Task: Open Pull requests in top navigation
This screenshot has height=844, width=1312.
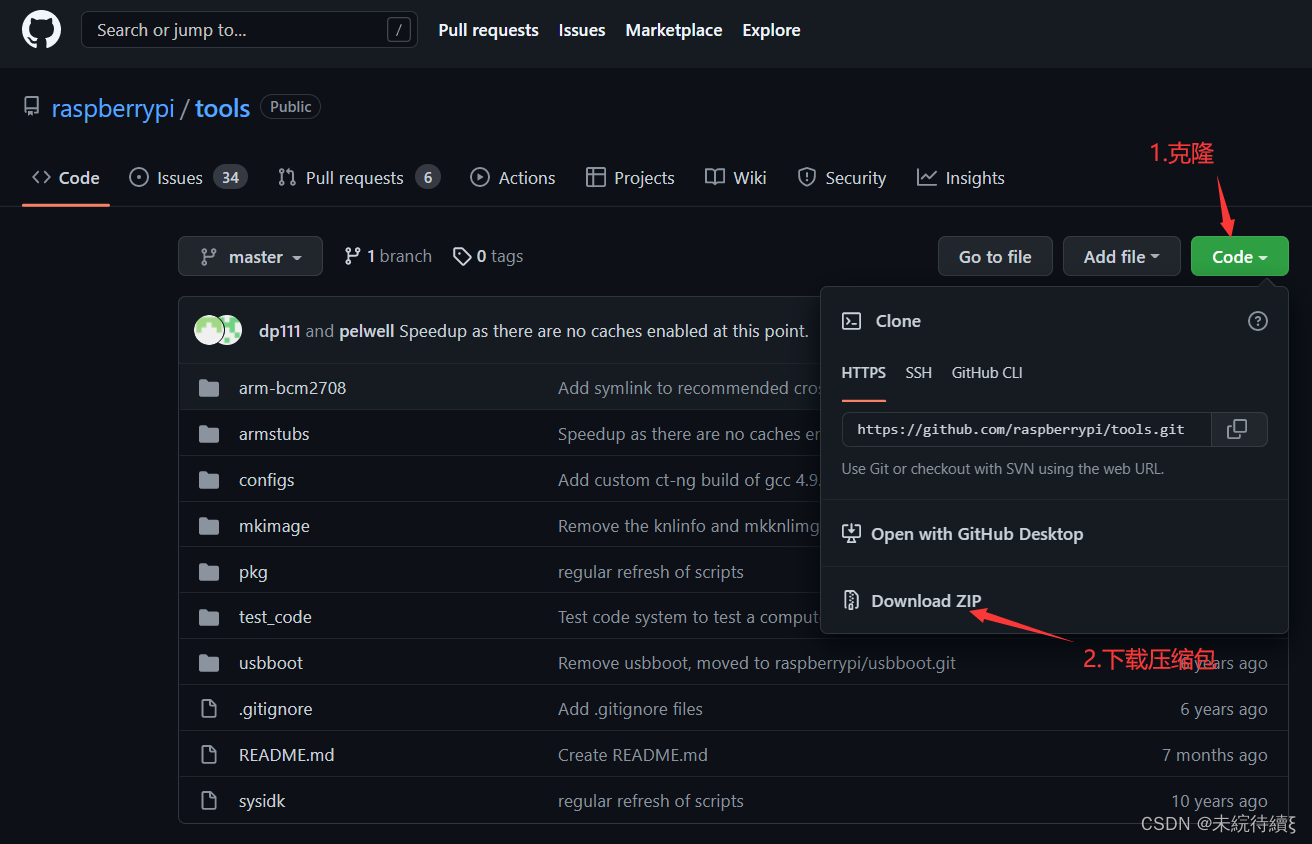Action: 489,30
